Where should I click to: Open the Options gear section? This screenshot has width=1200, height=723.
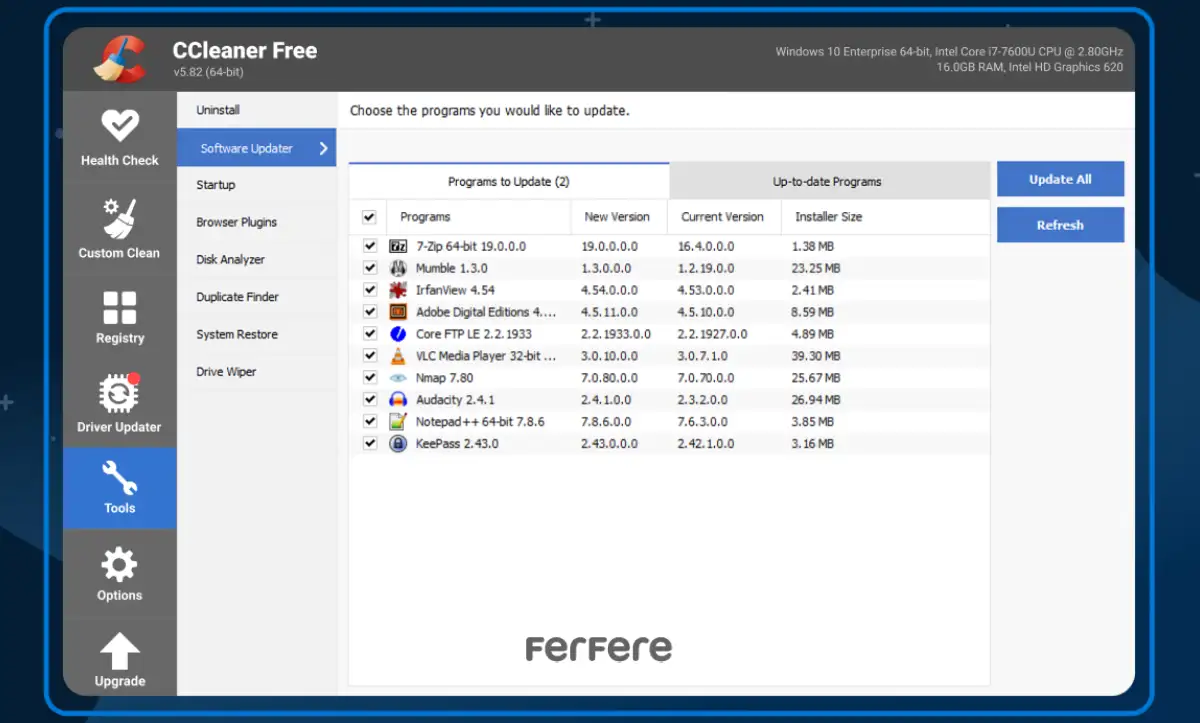119,574
